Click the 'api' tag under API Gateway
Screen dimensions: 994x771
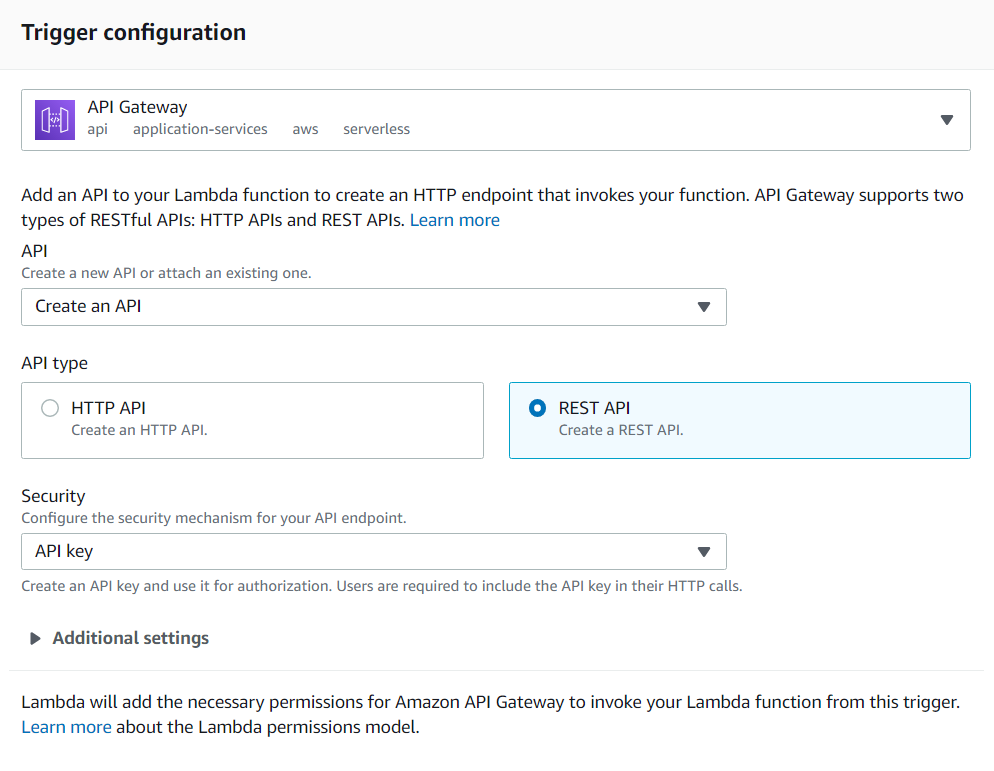[x=97, y=129]
